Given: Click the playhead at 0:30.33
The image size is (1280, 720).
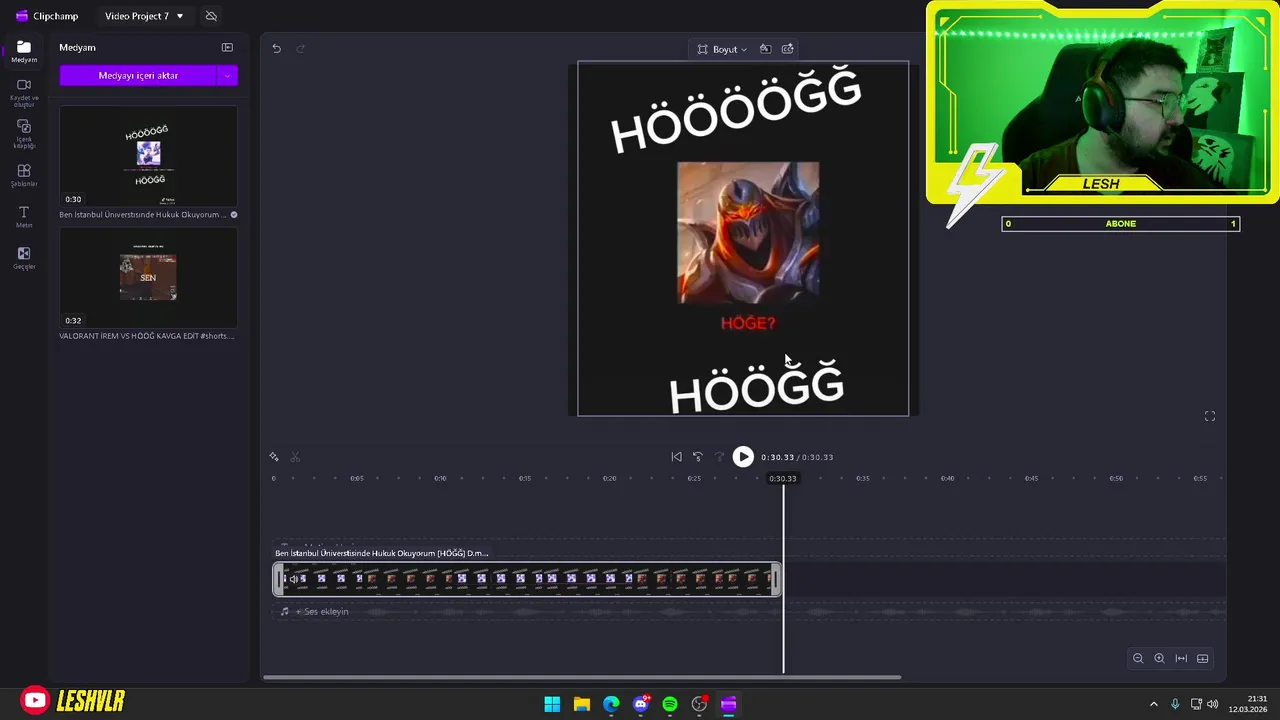Looking at the screenshot, I should (783, 478).
